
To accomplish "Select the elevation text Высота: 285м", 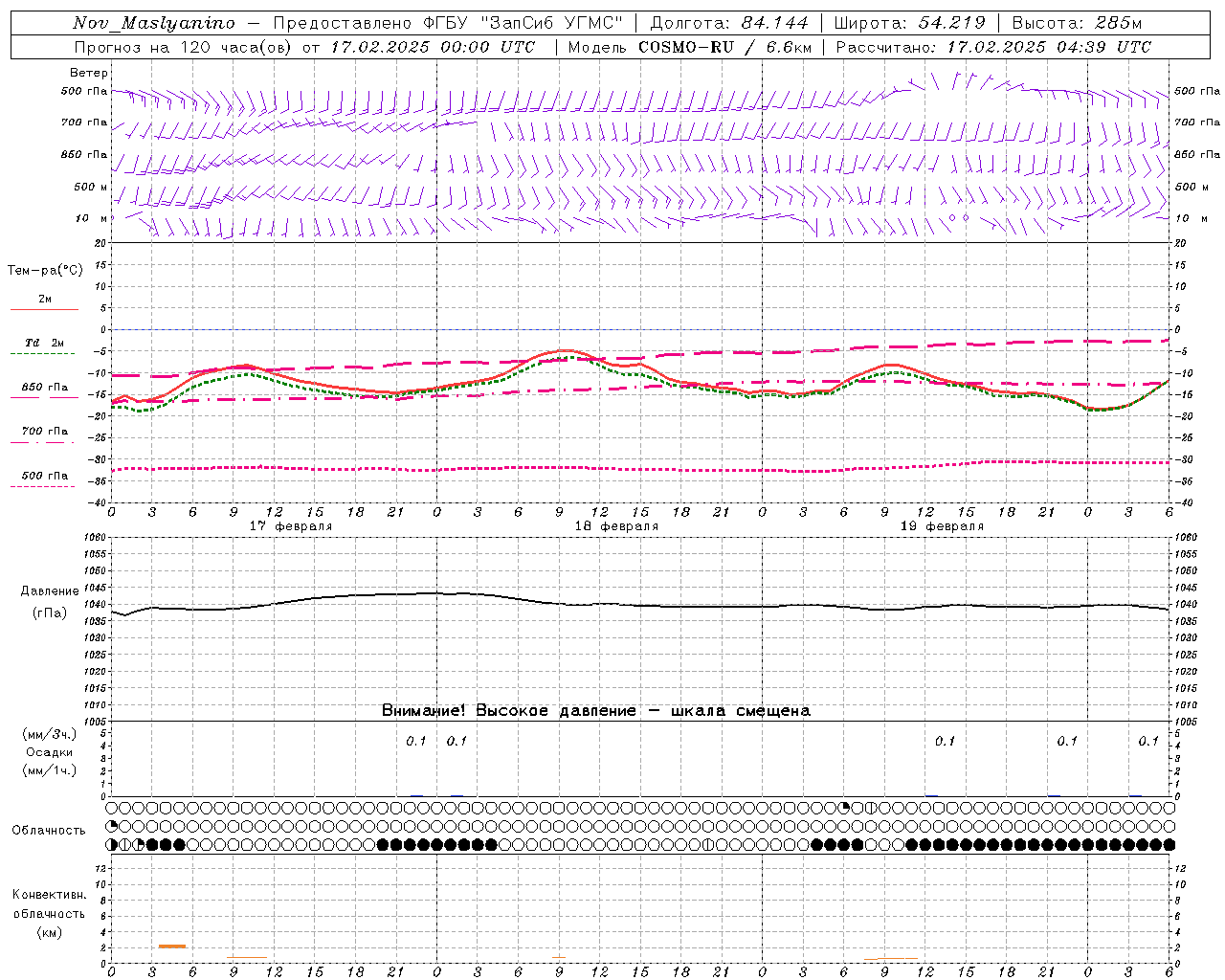I will 1077,23.
